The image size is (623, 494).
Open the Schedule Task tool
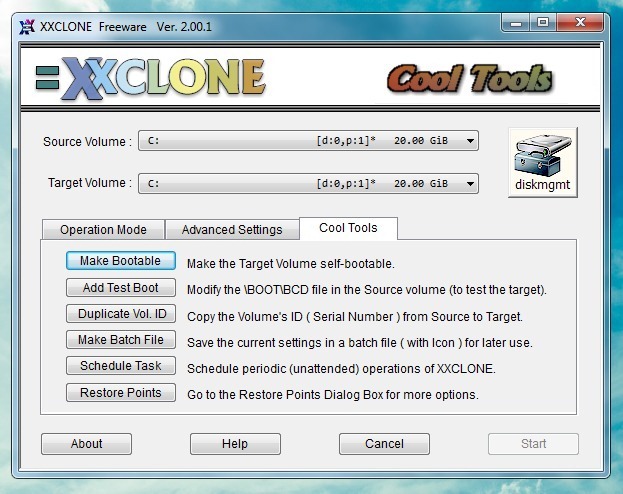pos(120,366)
